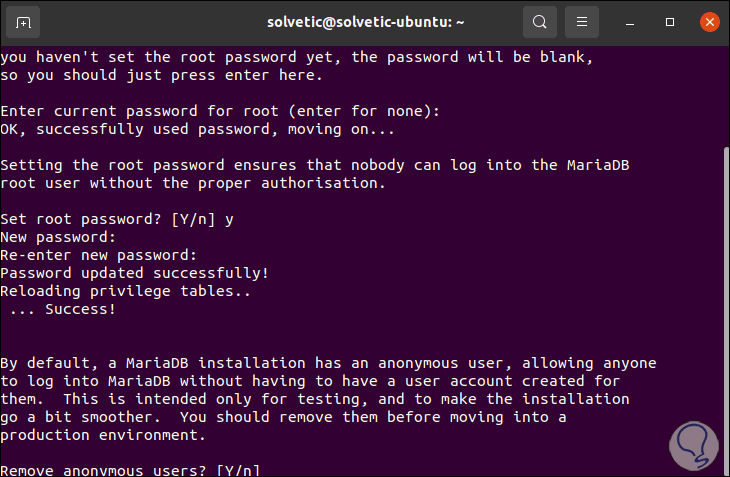Screen dimensions: 730x477
Task: Click the 'By default, a MariaDB installation' line
Action: click(x=328, y=363)
